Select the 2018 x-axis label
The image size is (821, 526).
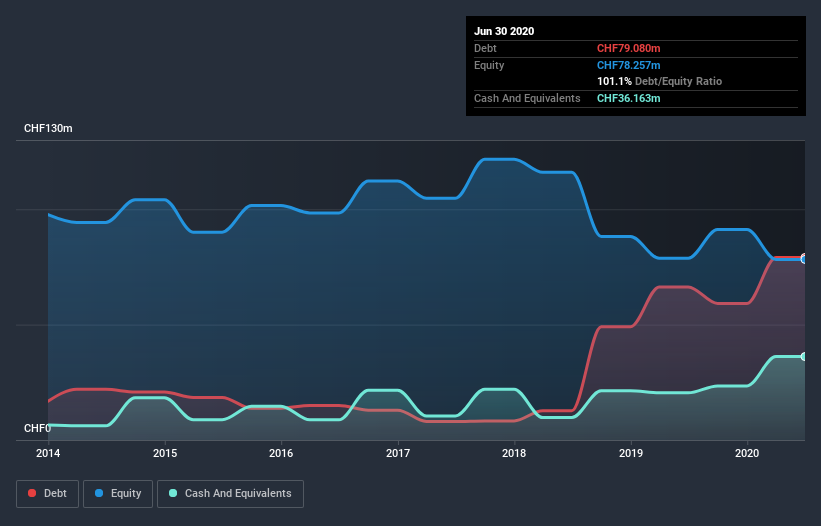(514, 453)
